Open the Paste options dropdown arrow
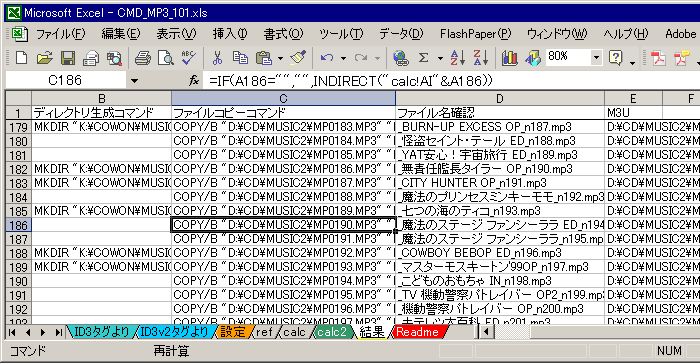This screenshot has width=700, height=363. 280,58
